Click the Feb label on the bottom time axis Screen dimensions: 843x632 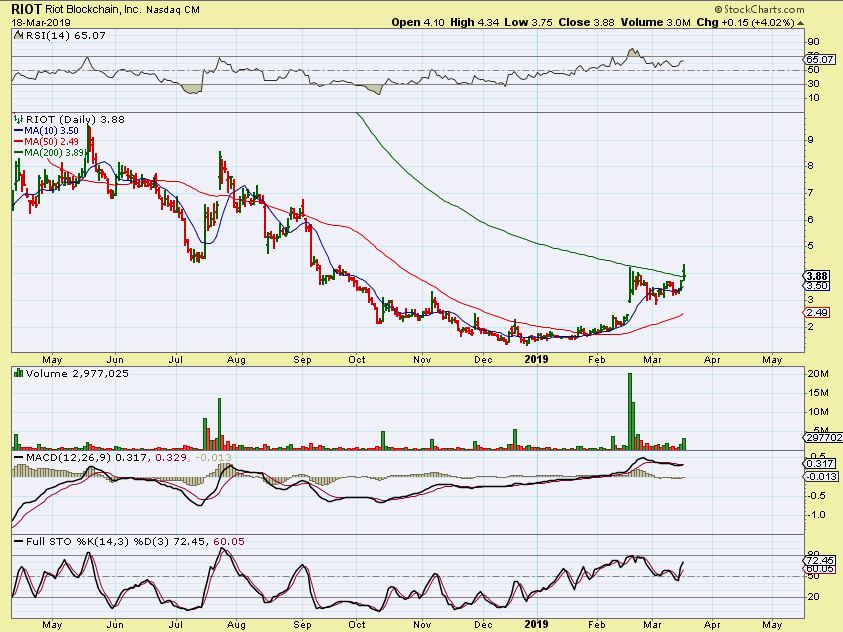click(x=597, y=624)
